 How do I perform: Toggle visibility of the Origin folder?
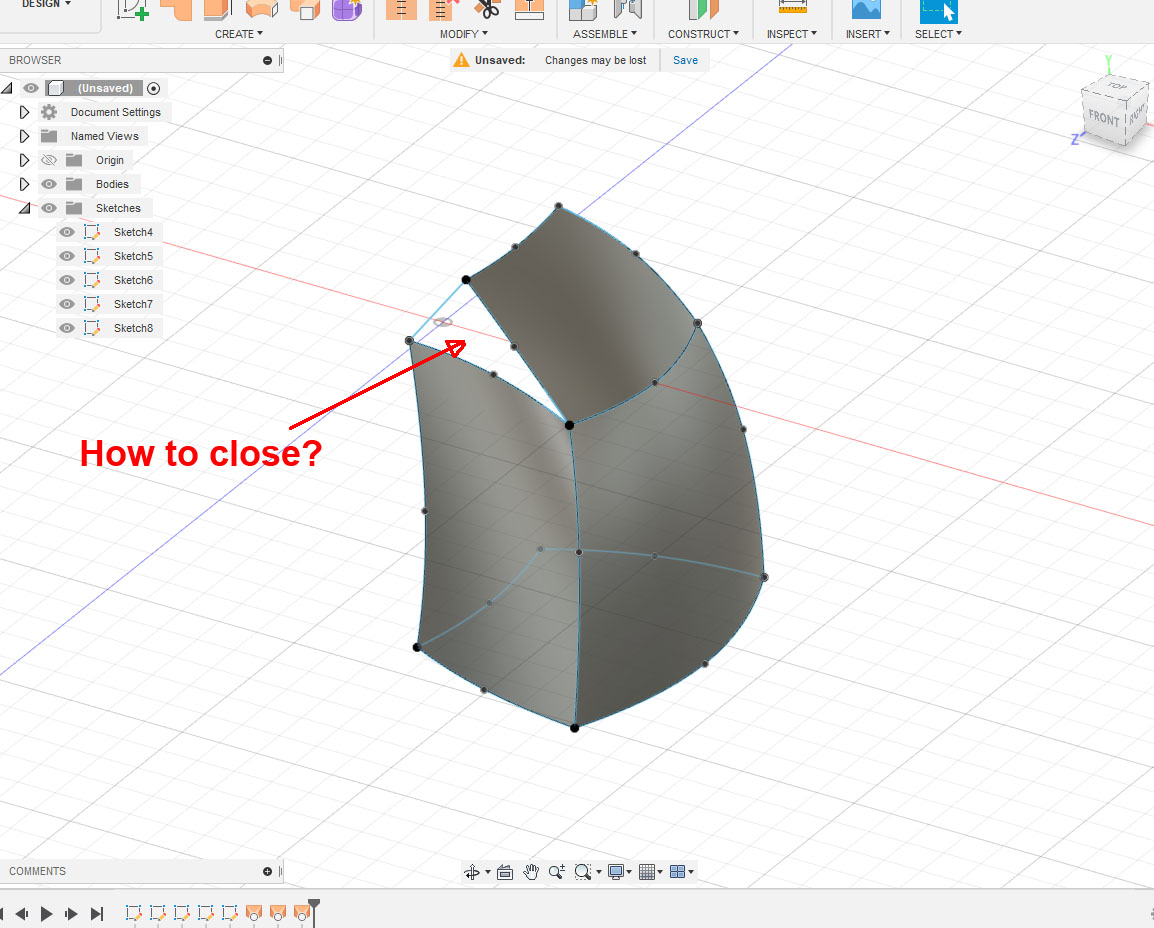pyautogui.click(x=48, y=159)
